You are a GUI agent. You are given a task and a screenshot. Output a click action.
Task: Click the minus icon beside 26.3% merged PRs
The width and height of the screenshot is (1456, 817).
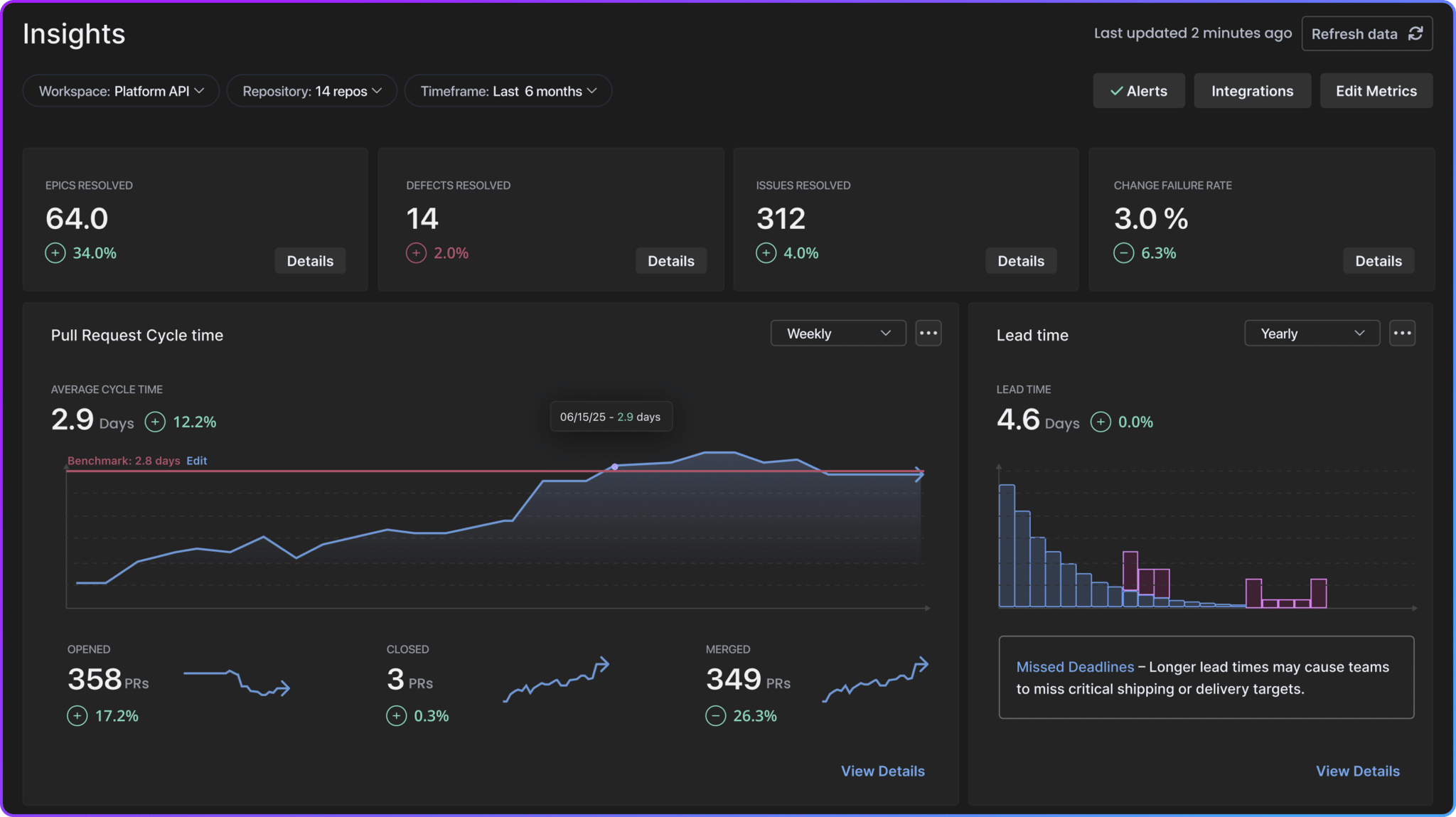tap(715, 716)
